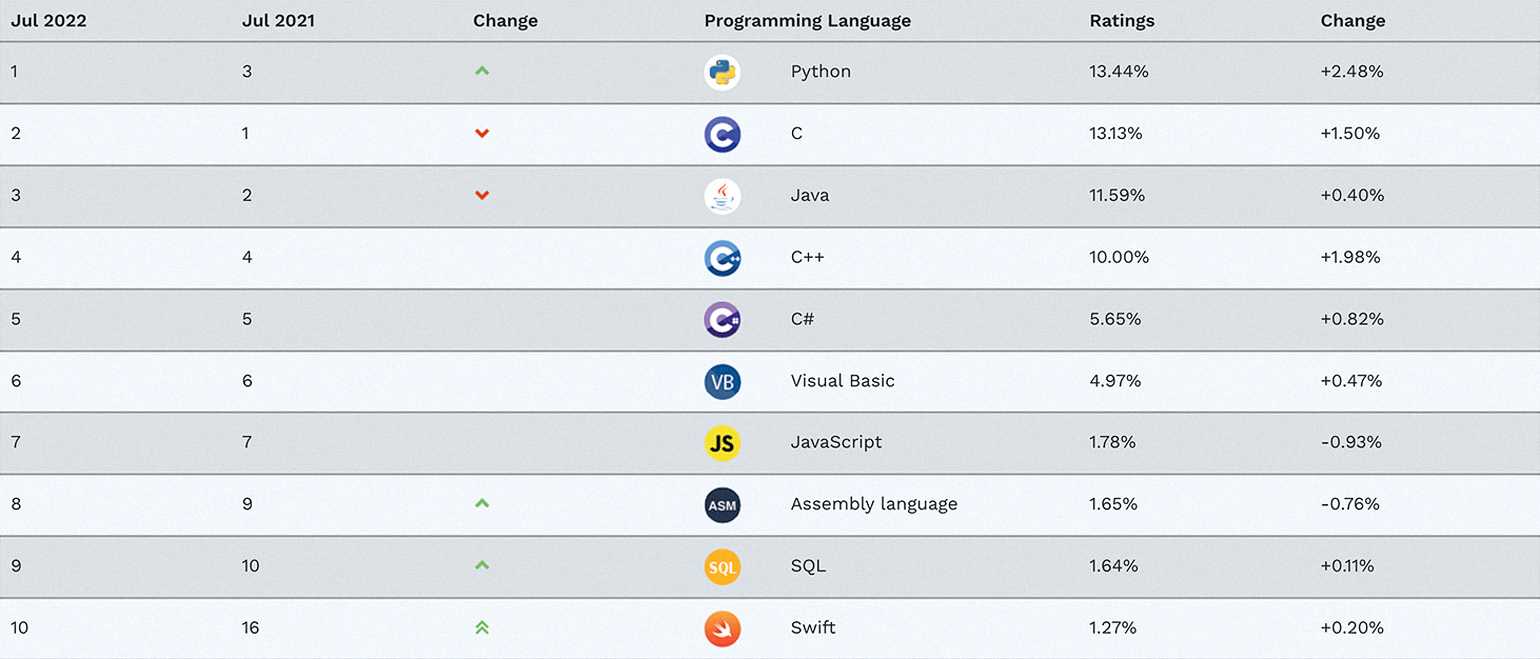Open the Assembly language entry
1540x659 pixels.
(x=873, y=504)
